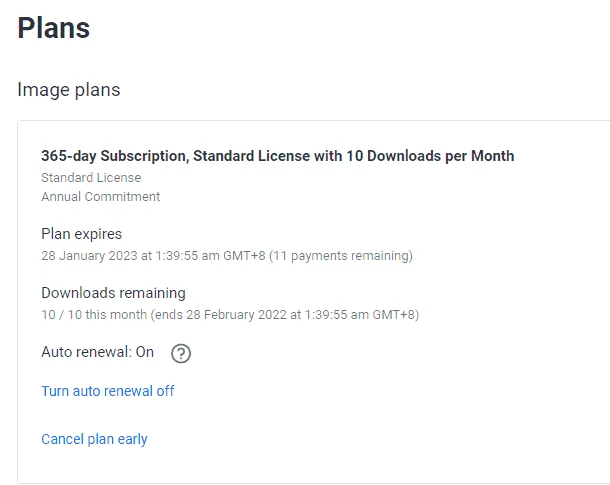Click the 365-day Subscription plan title
The image size is (610, 485).
pyautogui.click(x=278, y=156)
